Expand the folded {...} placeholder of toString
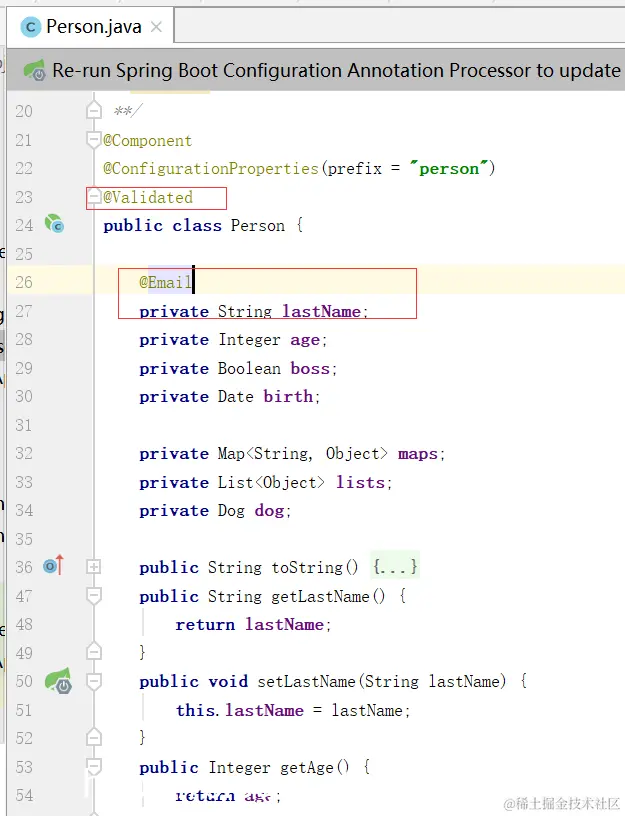This screenshot has height=816, width=625. (x=395, y=566)
